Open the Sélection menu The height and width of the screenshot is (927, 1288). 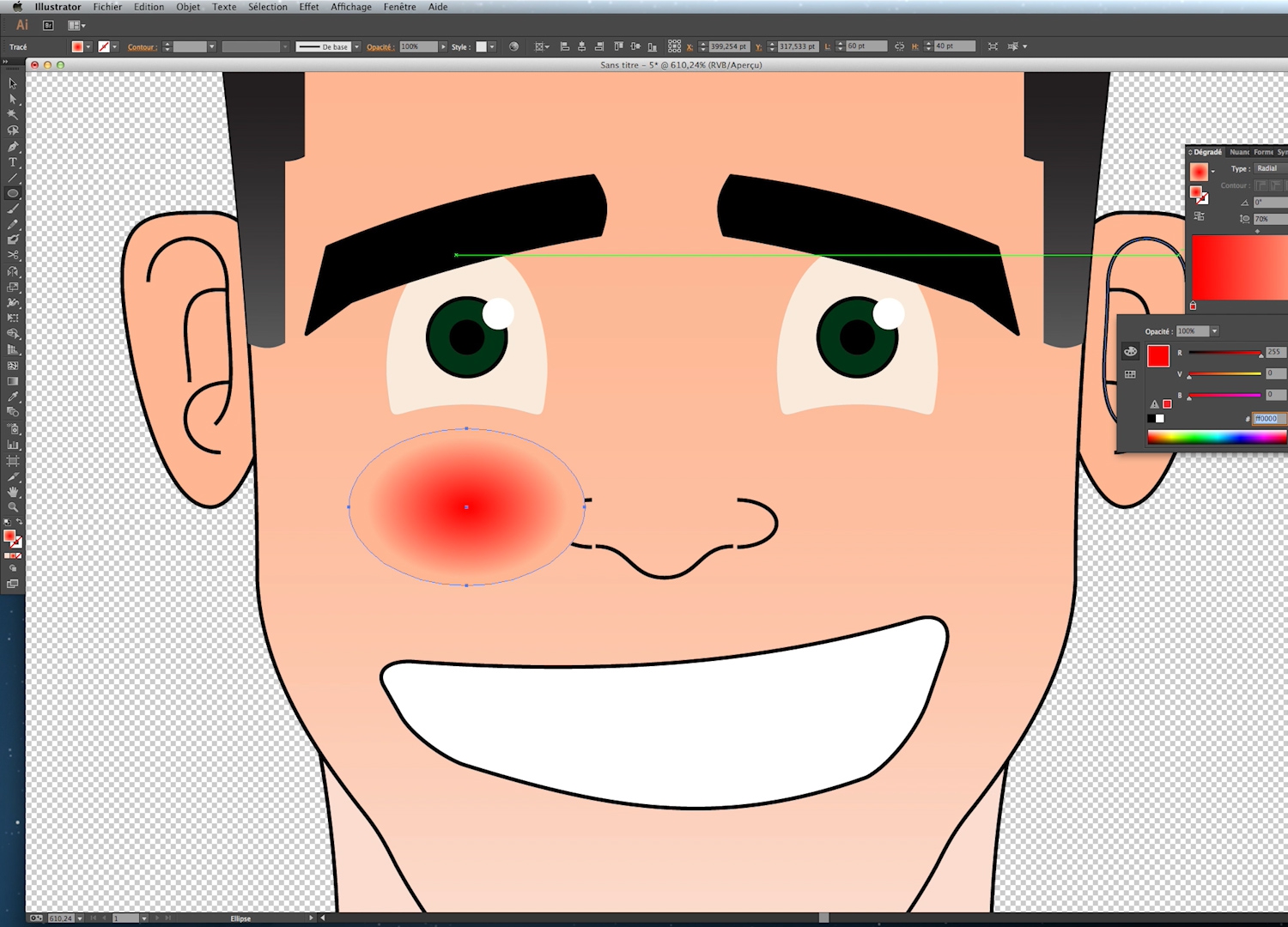[268, 7]
